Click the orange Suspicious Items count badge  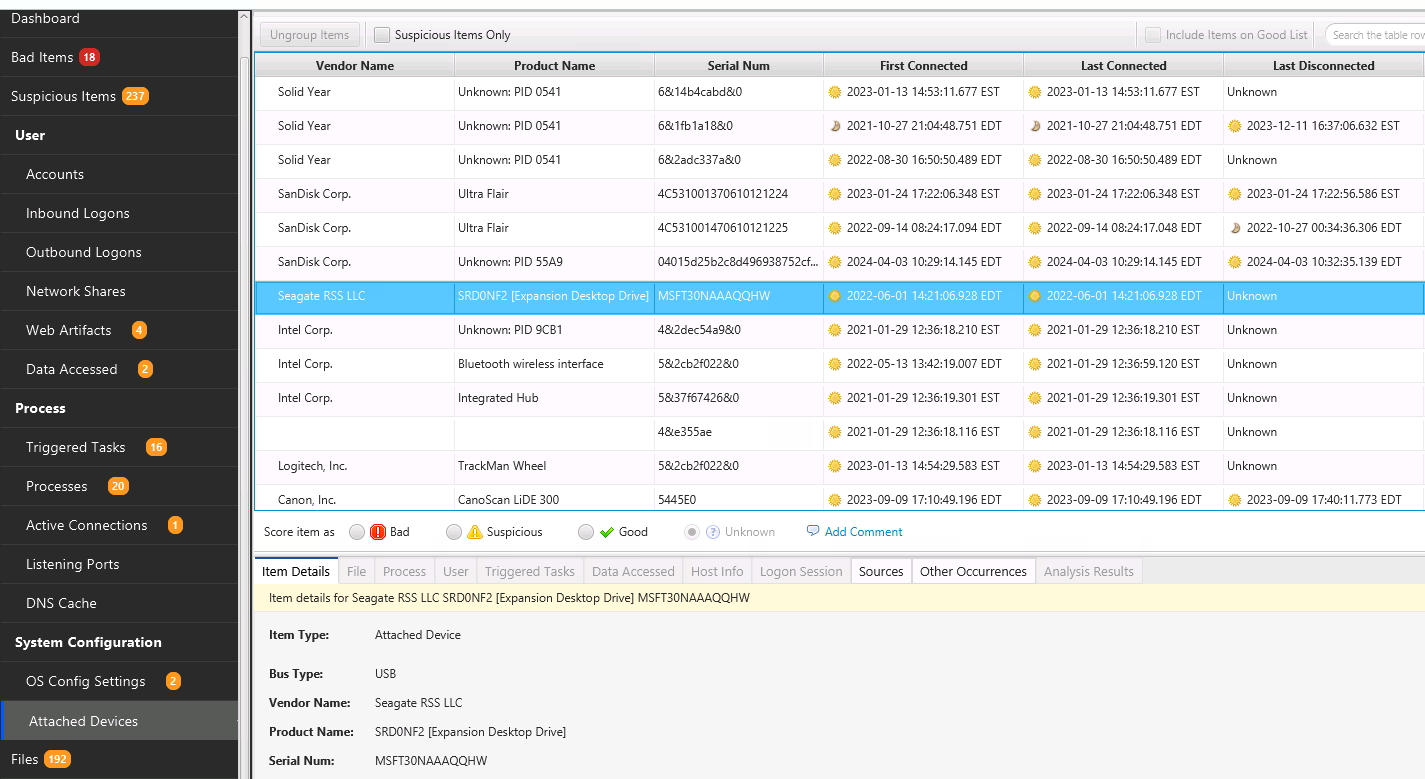coord(135,96)
